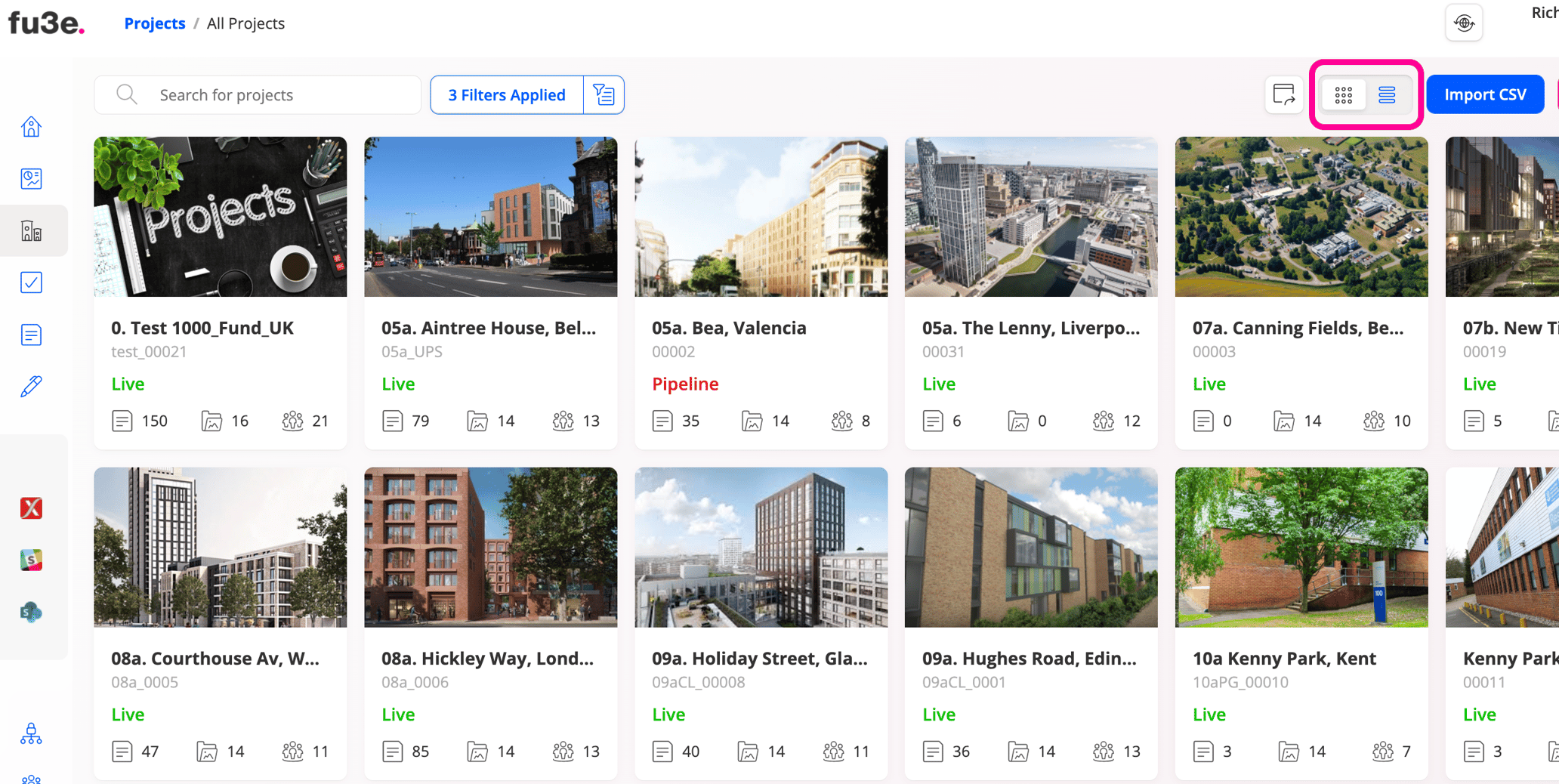Open the filter list icon button
This screenshot has width=1559, height=784.
click(x=604, y=94)
